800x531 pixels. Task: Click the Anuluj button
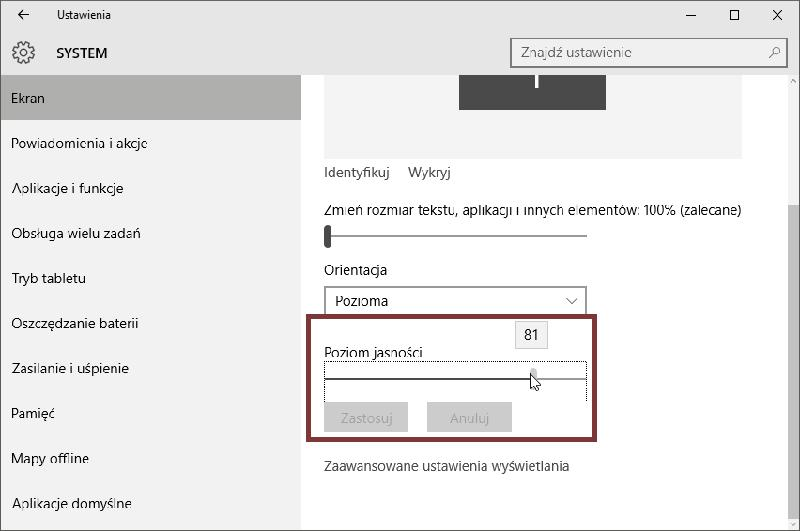pos(469,418)
